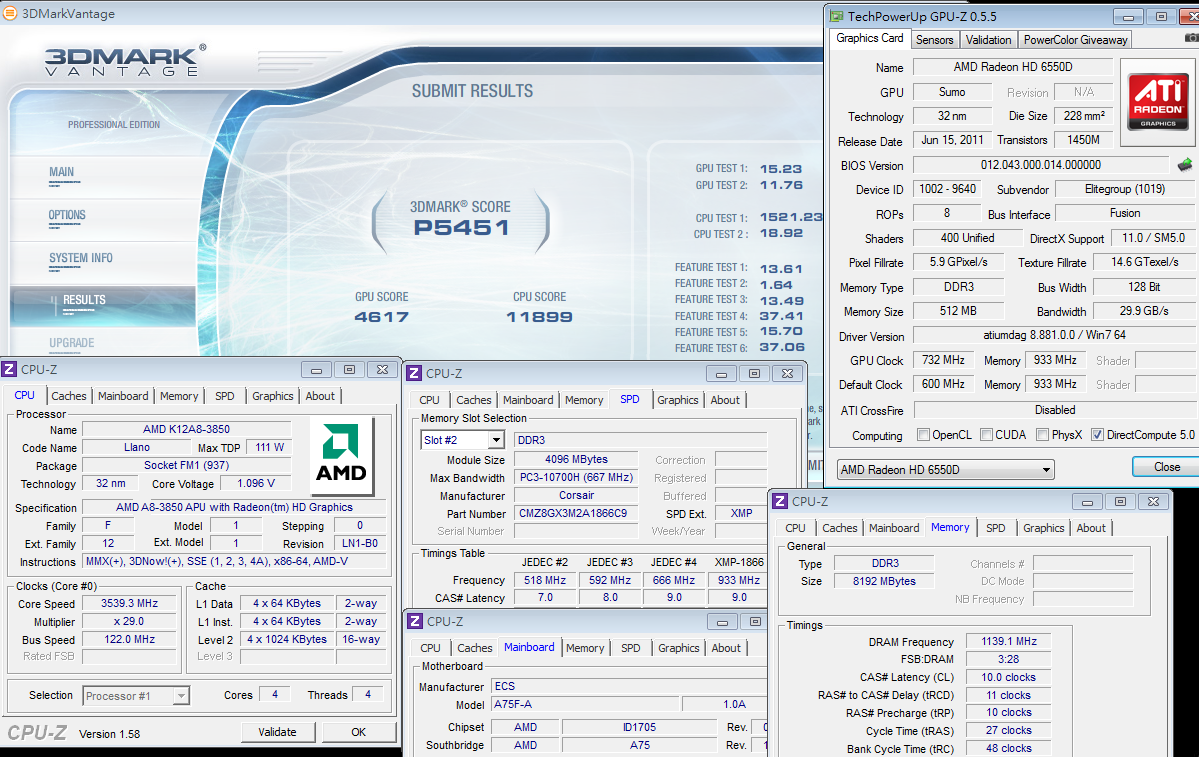Select SPD tab in CPU-Z Memory window
This screenshot has height=757, width=1199.
(x=996, y=528)
